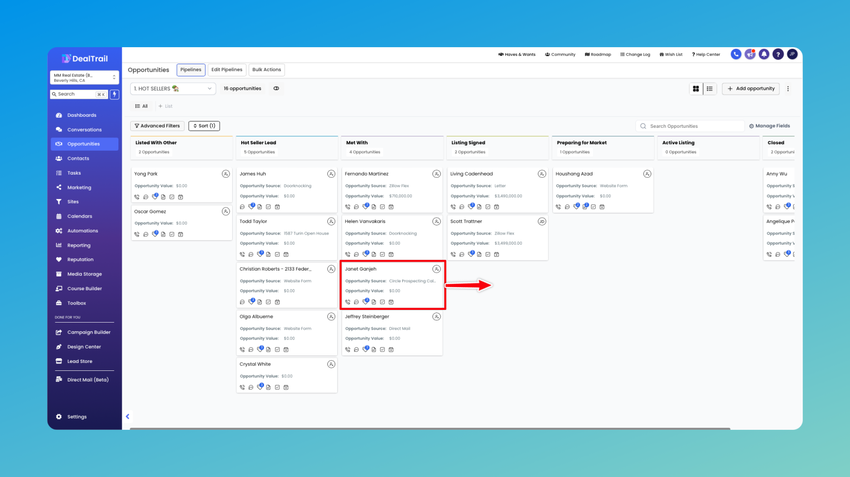Click phone icon on Janet Ganjeh card
The image size is (850, 477).
[x=347, y=302]
